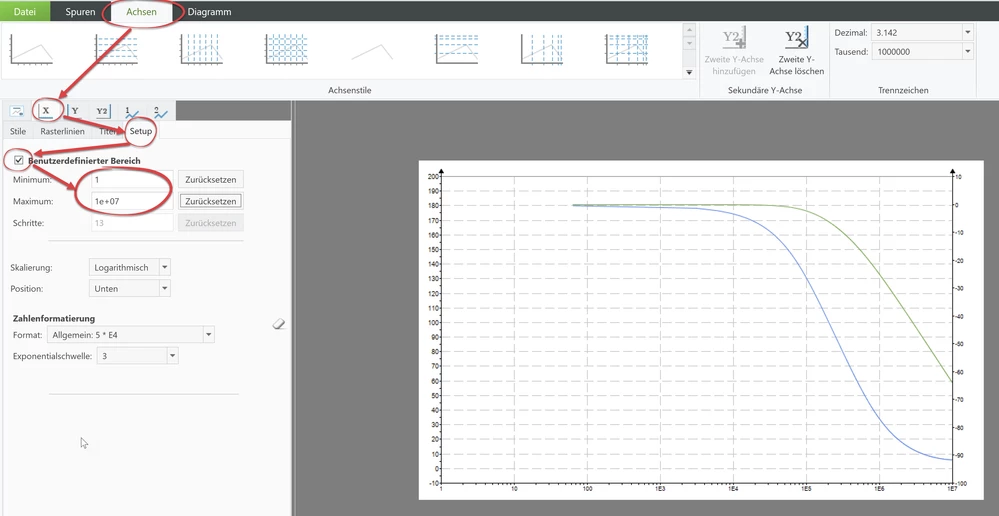Open the Titel sub-tab
The height and width of the screenshot is (516, 999).
[x=108, y=131]
